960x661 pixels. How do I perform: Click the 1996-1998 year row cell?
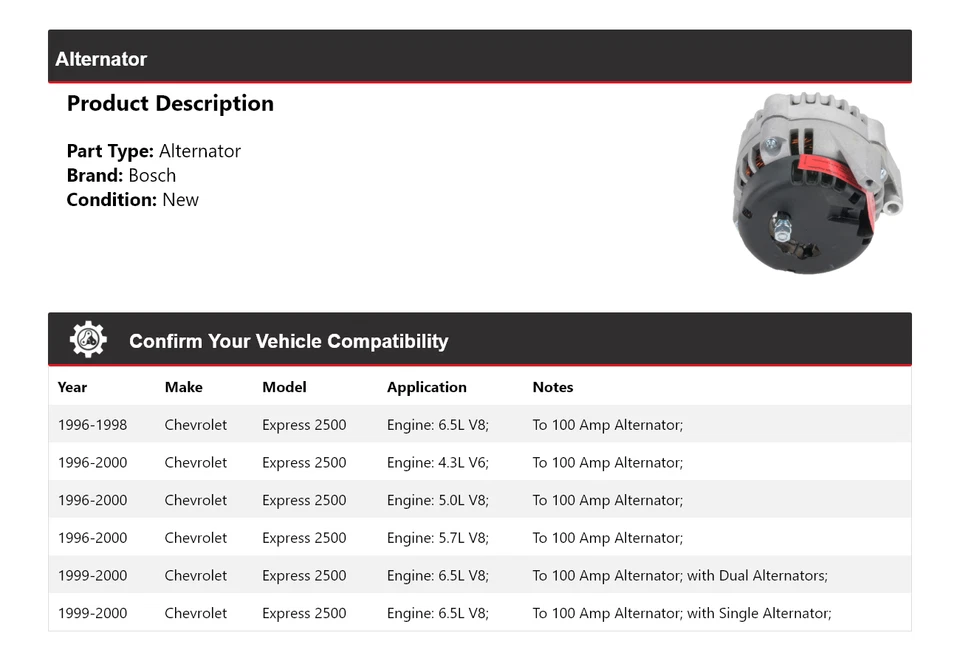92,425
